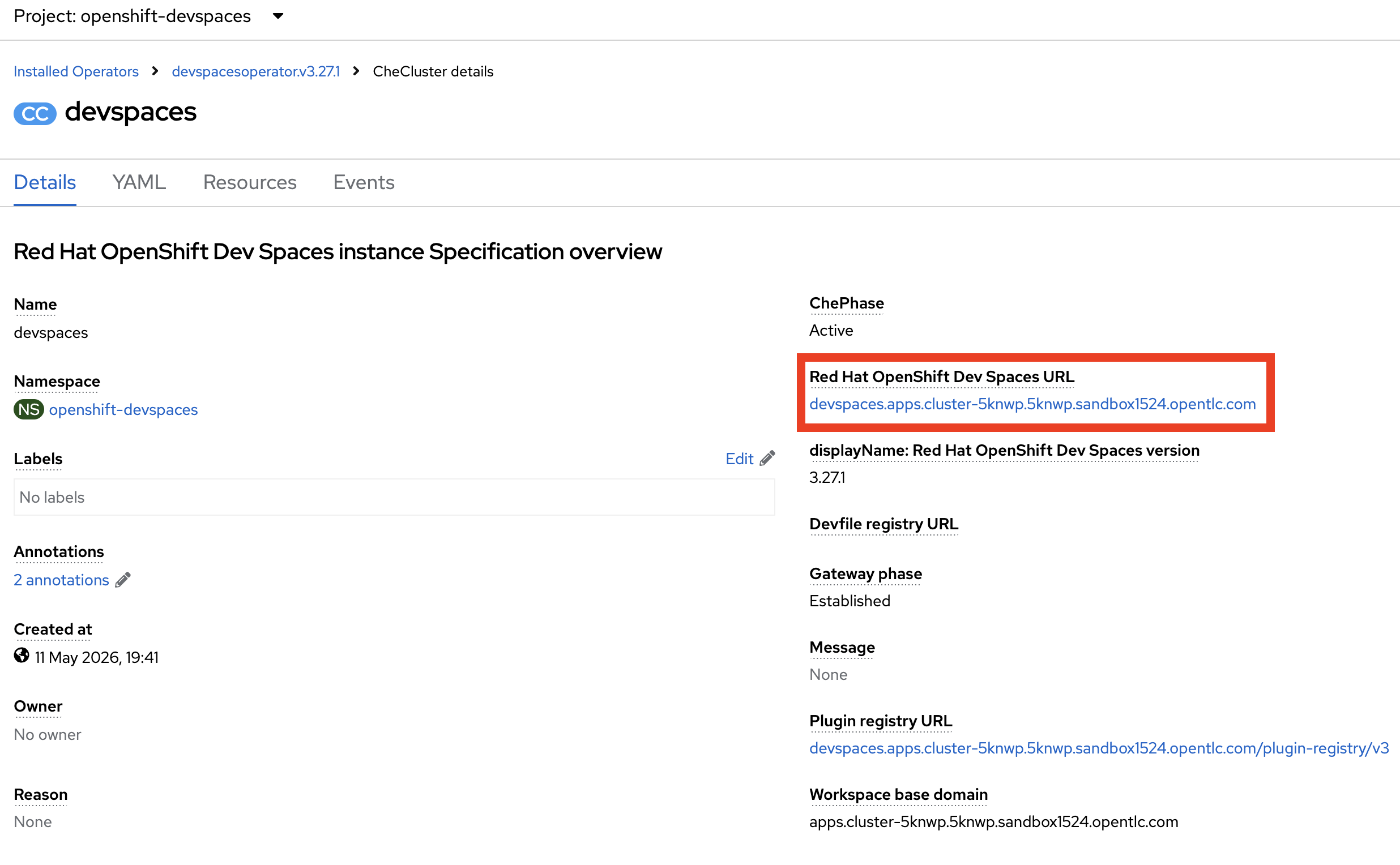Screen dimensions: 1400x865
Task: Click the Gateway phase label
Action: tap(865, 574)
